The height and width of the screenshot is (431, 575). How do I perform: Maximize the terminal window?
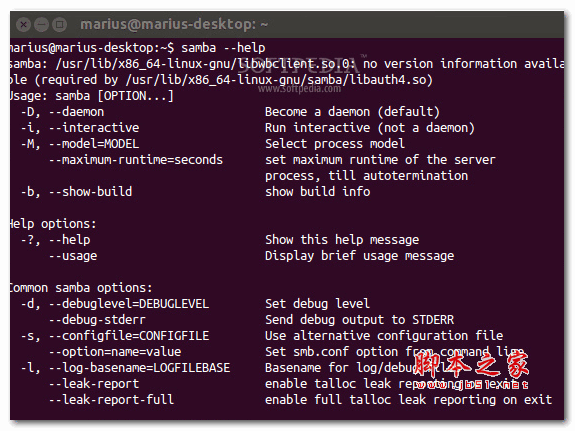pos(59,25)
